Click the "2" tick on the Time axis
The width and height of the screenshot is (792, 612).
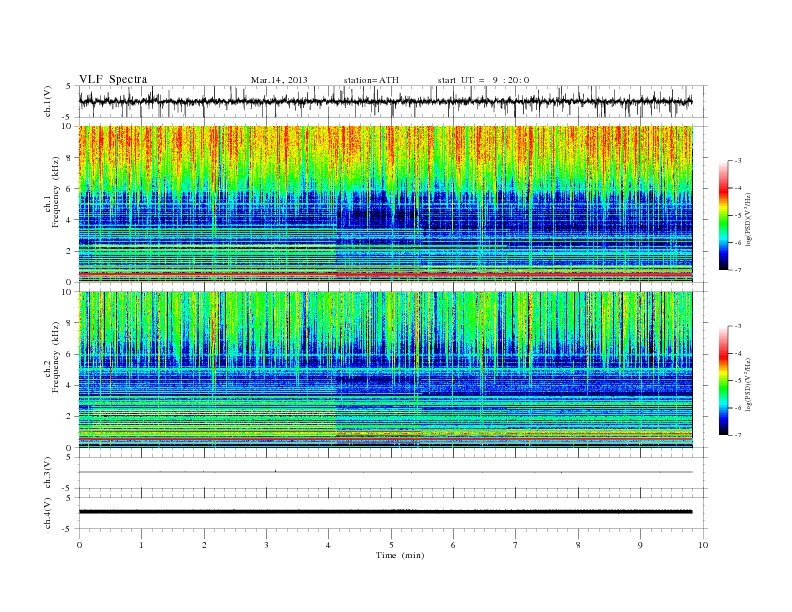(204, 545)
